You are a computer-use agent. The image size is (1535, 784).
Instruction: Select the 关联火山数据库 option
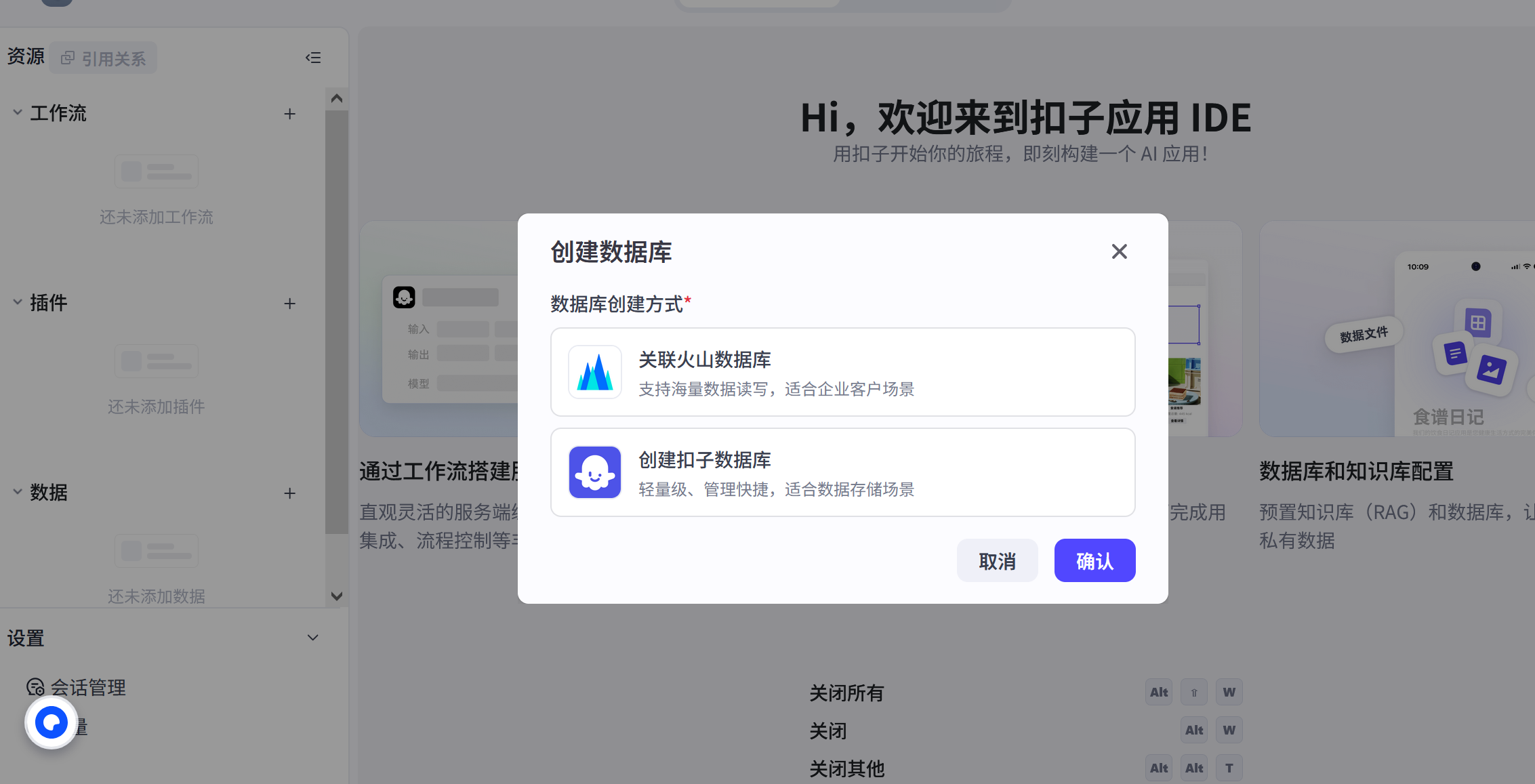pos(842,372)
